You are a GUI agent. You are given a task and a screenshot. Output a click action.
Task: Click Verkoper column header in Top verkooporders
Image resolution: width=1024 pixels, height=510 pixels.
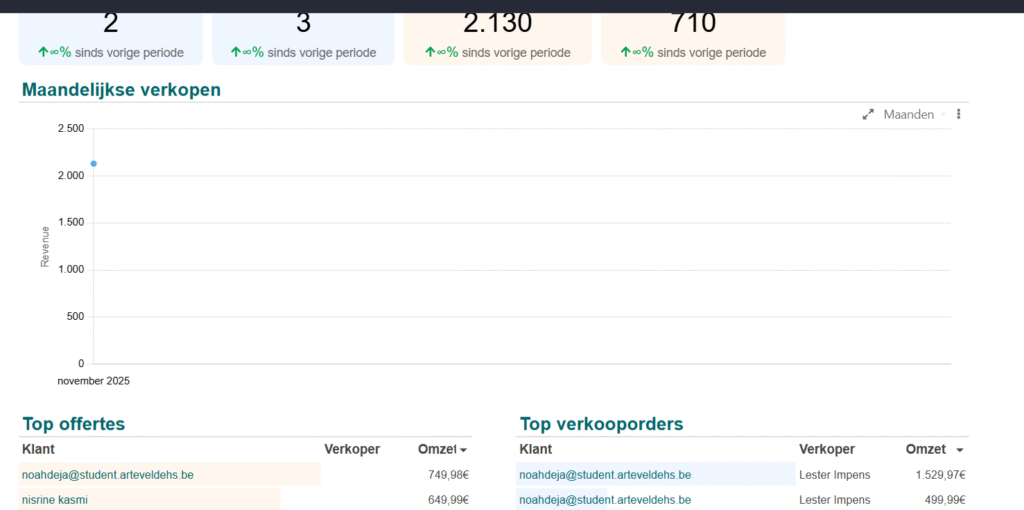pos(827,450)
